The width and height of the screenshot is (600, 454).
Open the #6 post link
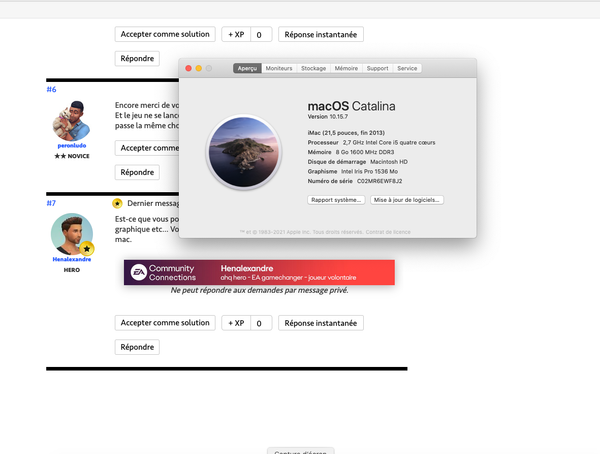(x=51, y=89)
